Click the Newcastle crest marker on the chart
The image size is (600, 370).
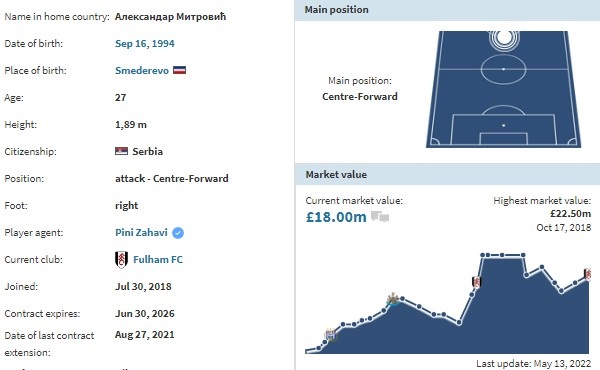coord(393,299)
